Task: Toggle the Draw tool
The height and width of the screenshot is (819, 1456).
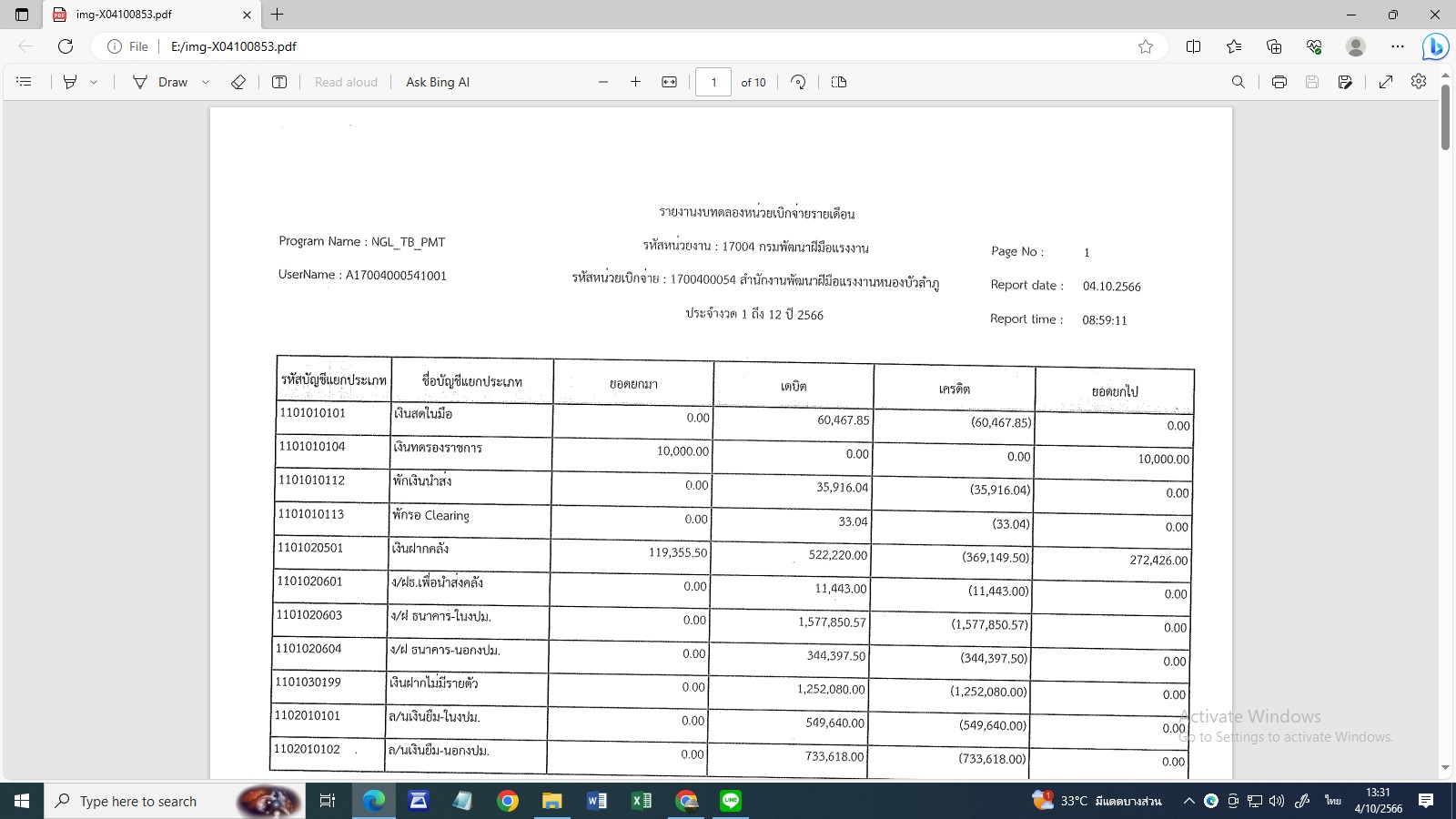Action: (160, 82)
